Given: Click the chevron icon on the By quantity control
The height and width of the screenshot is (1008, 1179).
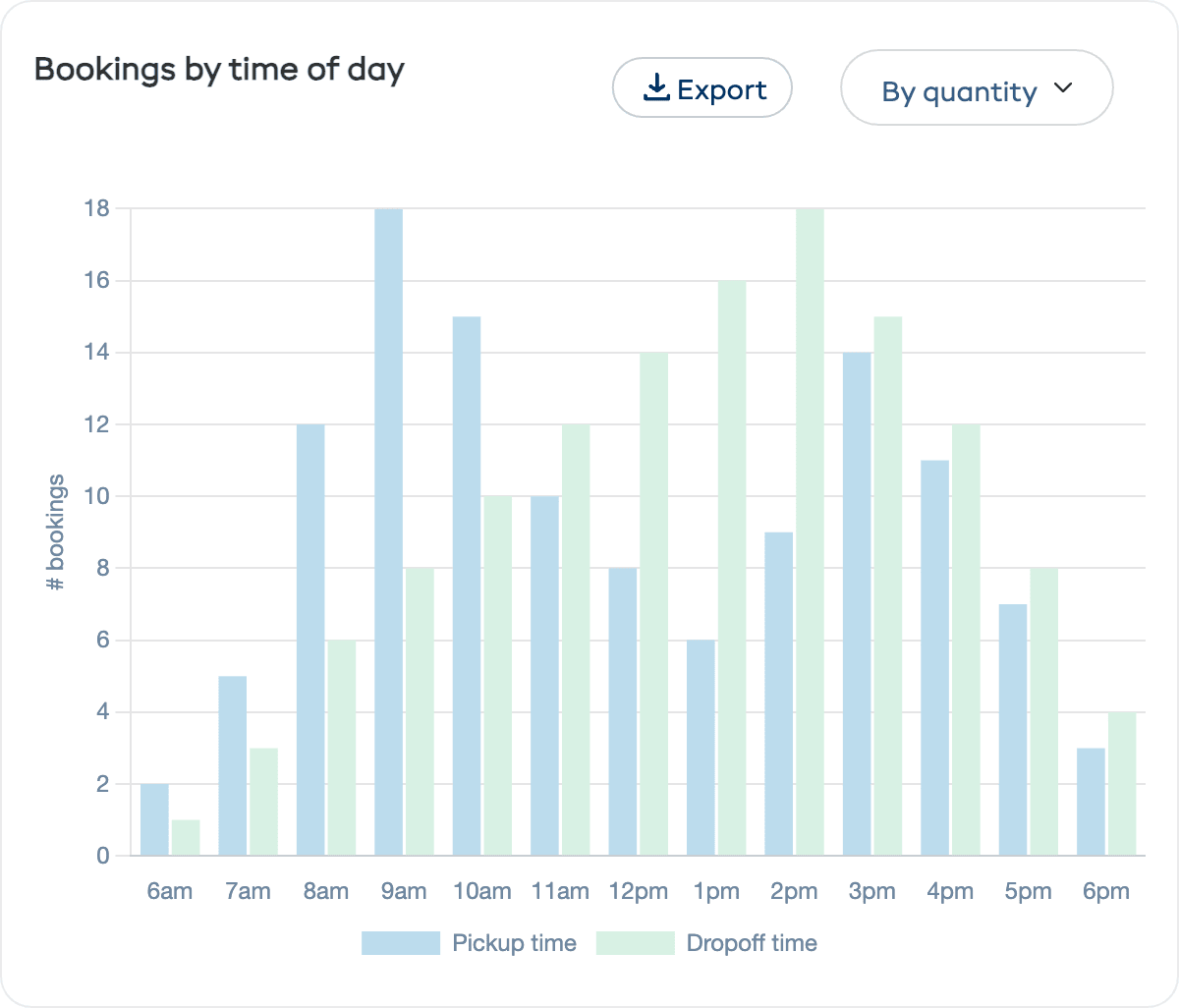Looking at the screenshot, I should coord(1063,87).
